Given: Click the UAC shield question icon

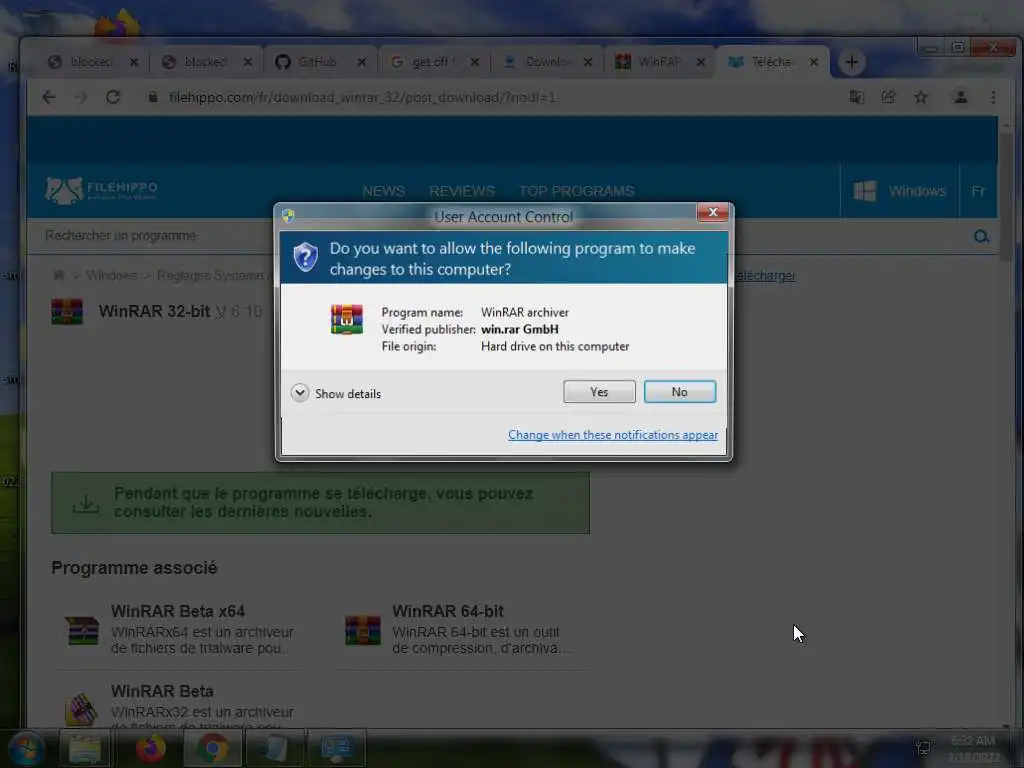Looking at the screenshot, I should tap(305, 257).
